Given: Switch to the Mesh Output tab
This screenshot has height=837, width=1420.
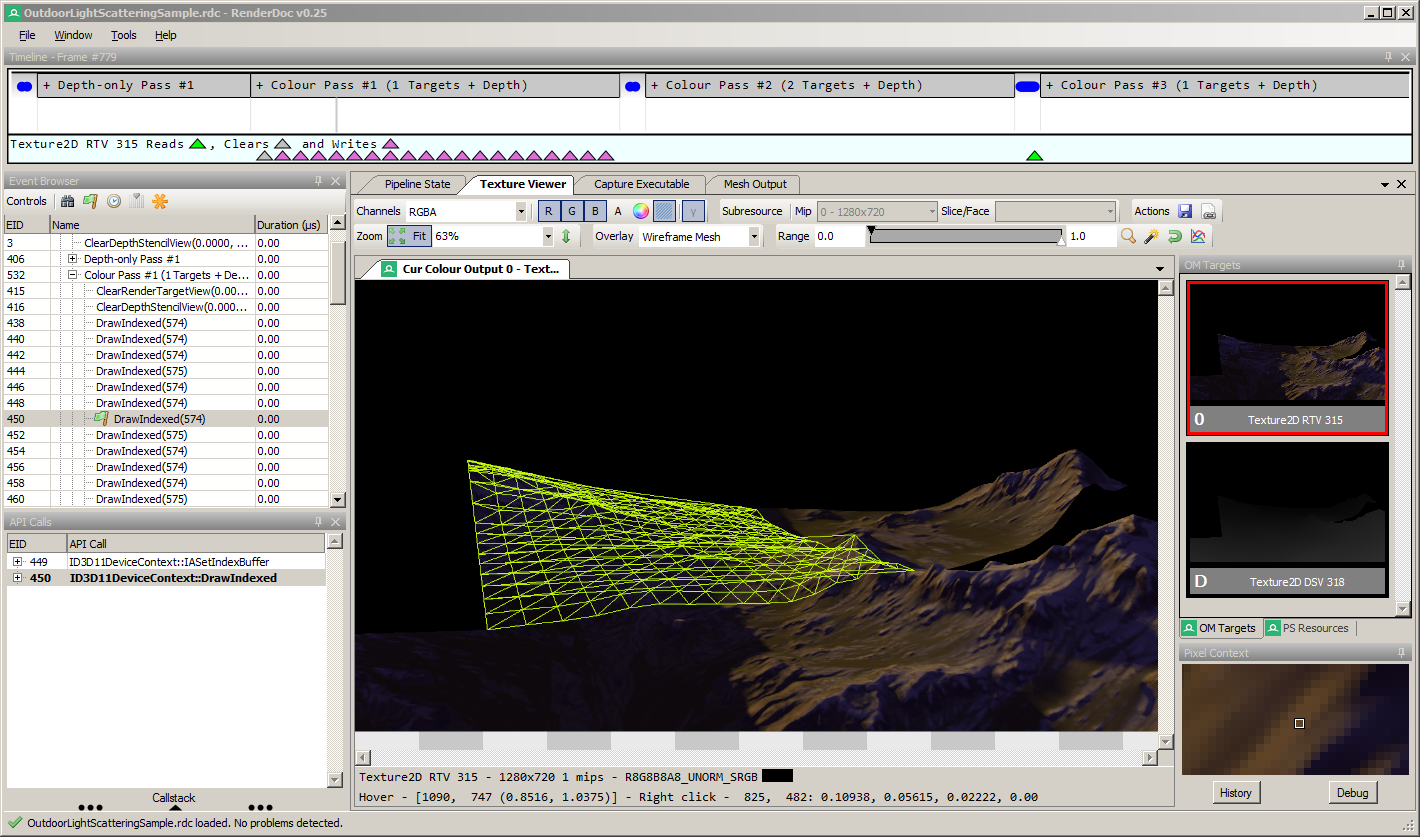Looking at the screenshot, I should click(755, 184).
